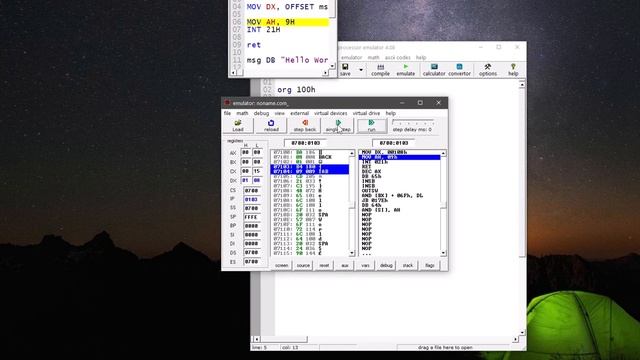
Task: Open the file menu in emulator window
Action: pos(227,113)
